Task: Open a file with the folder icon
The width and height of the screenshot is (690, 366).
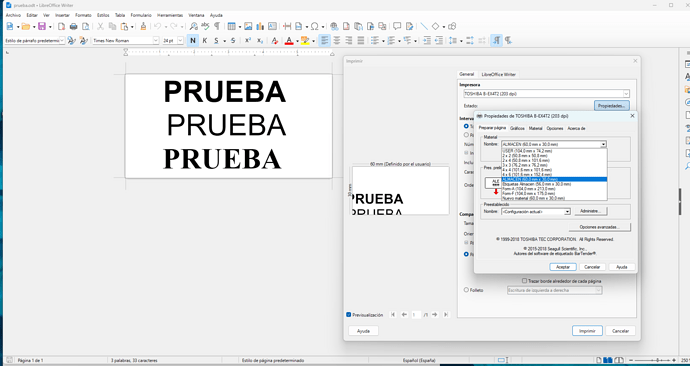Action: point(26,26)
